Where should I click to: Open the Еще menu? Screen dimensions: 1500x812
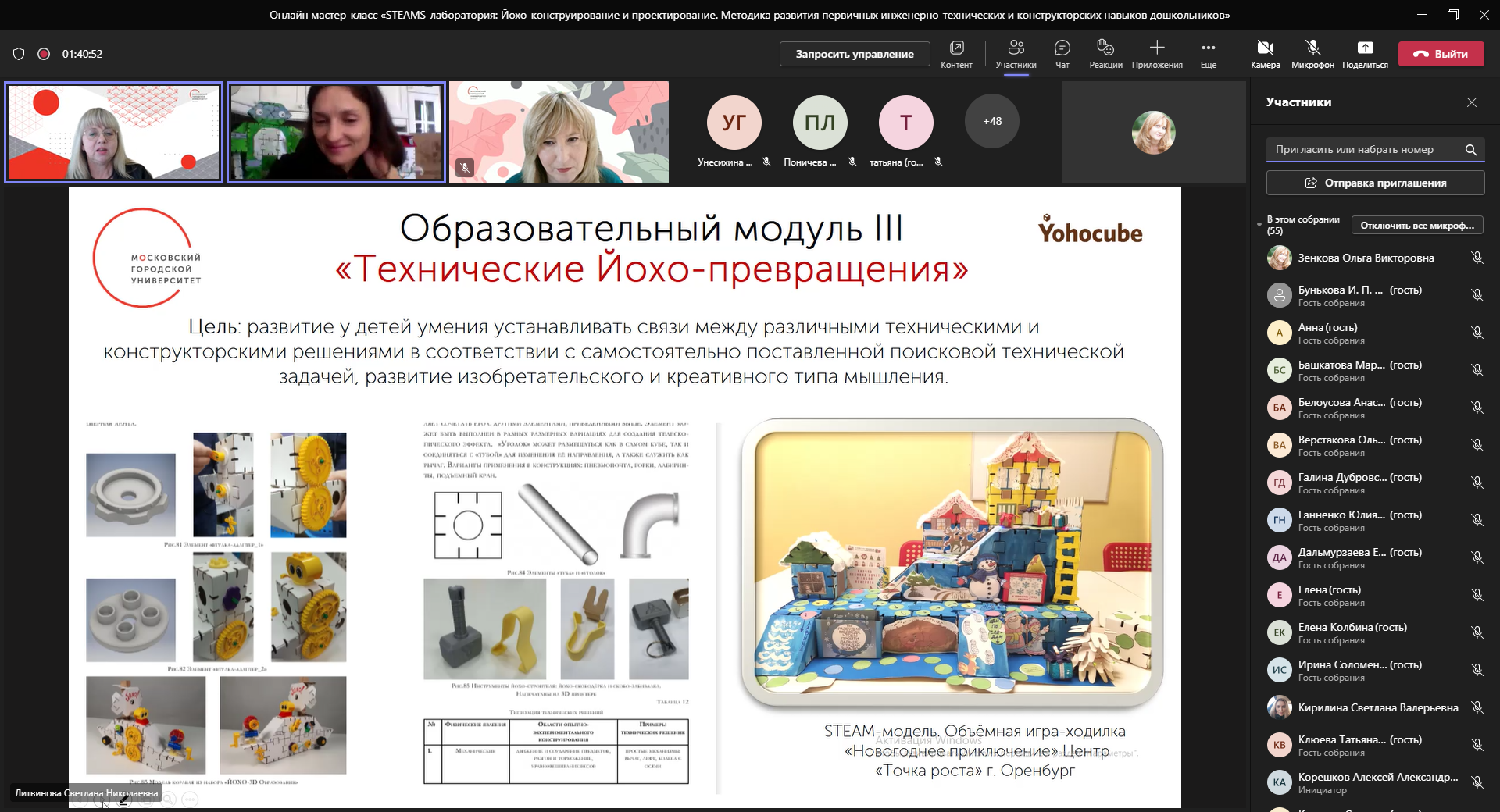tap(1207, 53)
